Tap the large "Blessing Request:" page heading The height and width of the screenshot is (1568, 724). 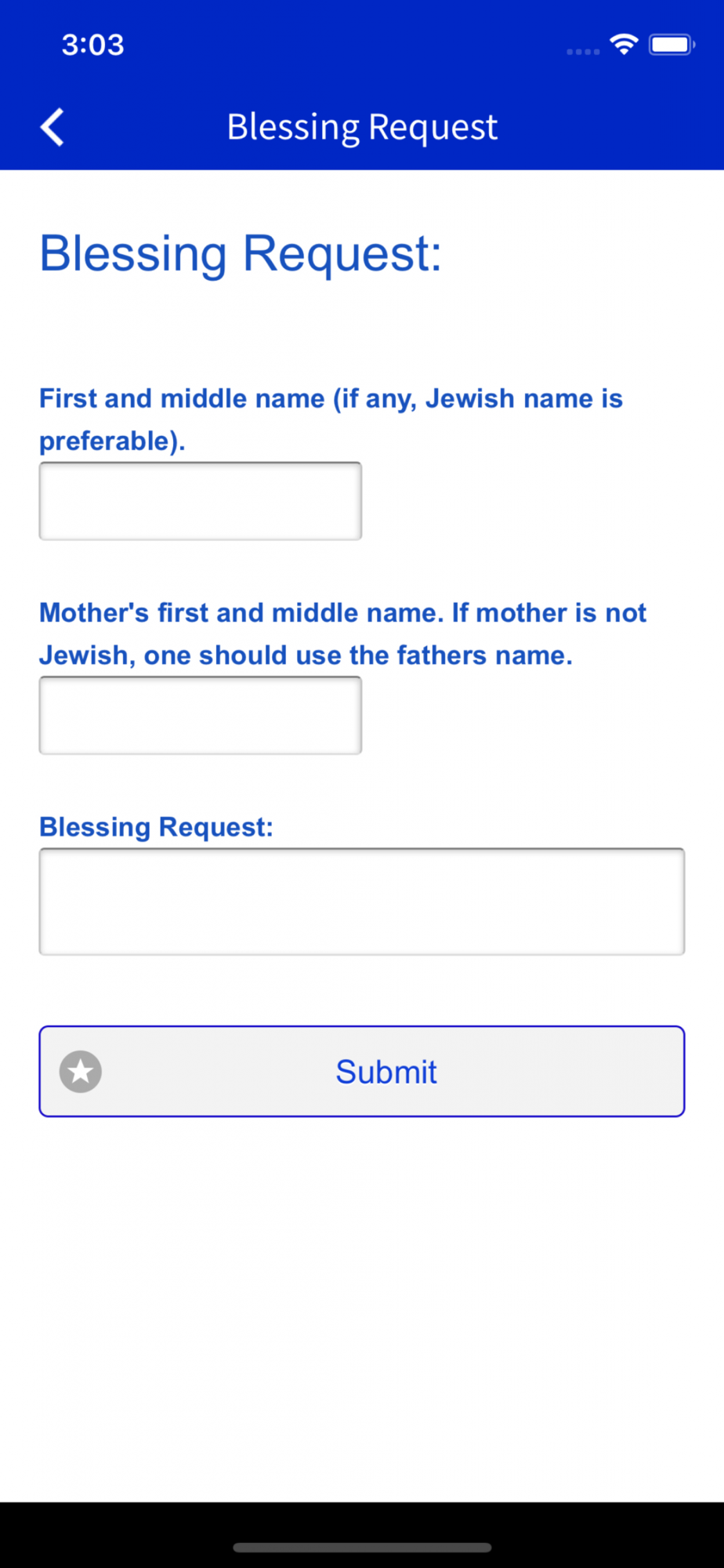241,253
